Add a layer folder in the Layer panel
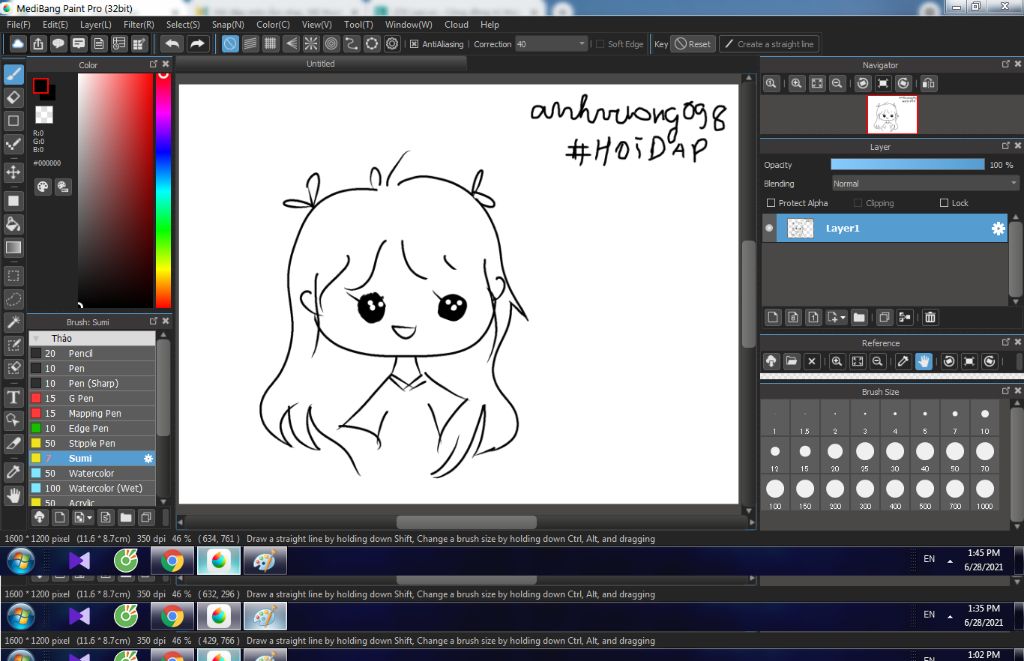The image size is (1024, 661). pyautogui.click(x=859, y=317)
